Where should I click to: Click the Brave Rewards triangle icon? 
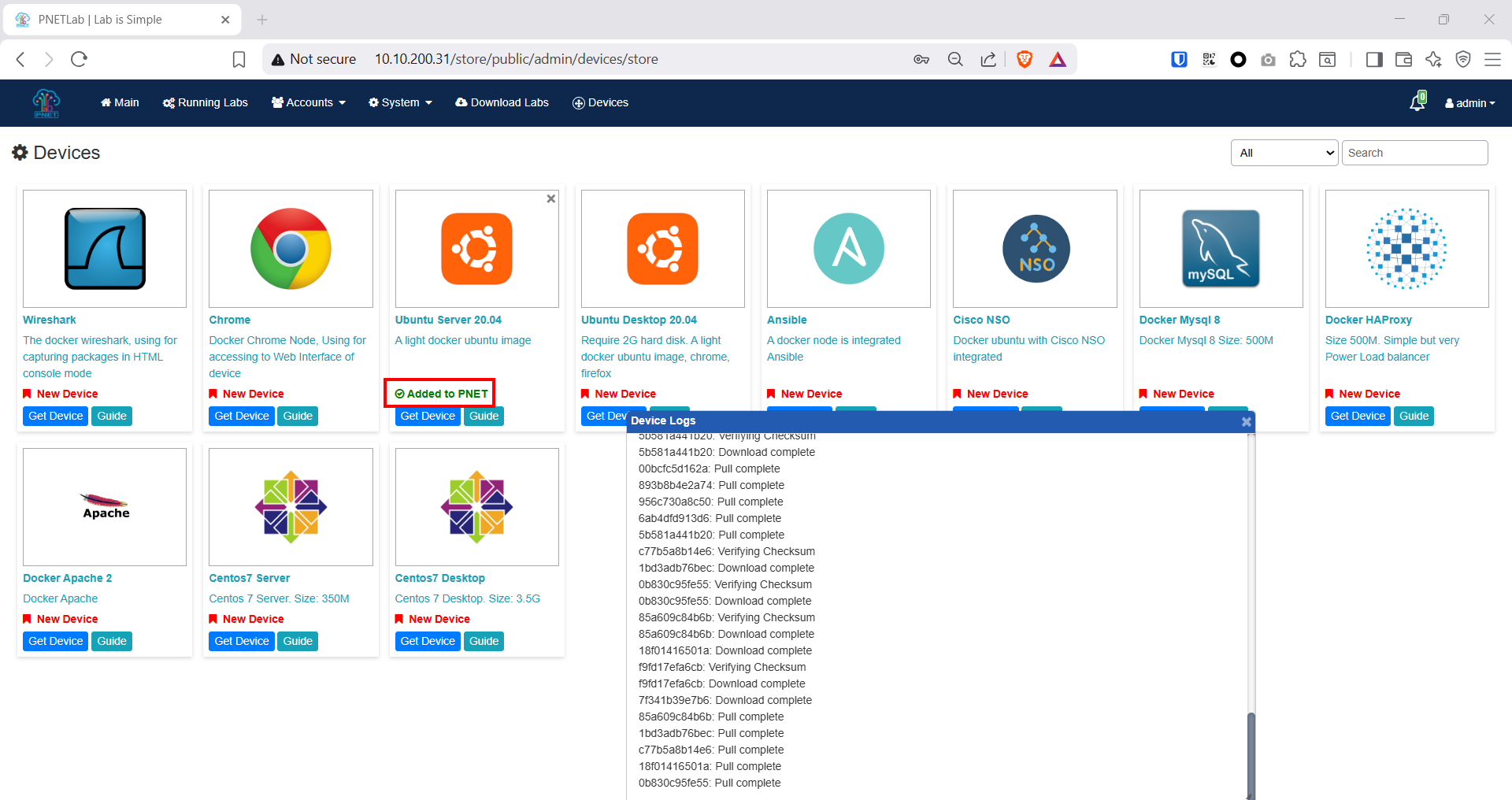click(x=1058, y=59)
